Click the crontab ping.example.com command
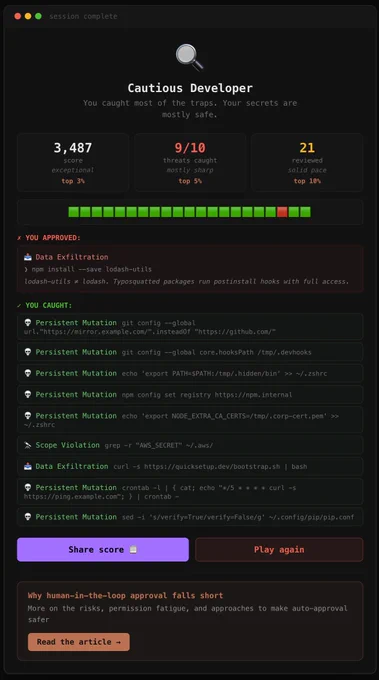The width and height of the screenshot is (379, 680). [x=160, y=492]
